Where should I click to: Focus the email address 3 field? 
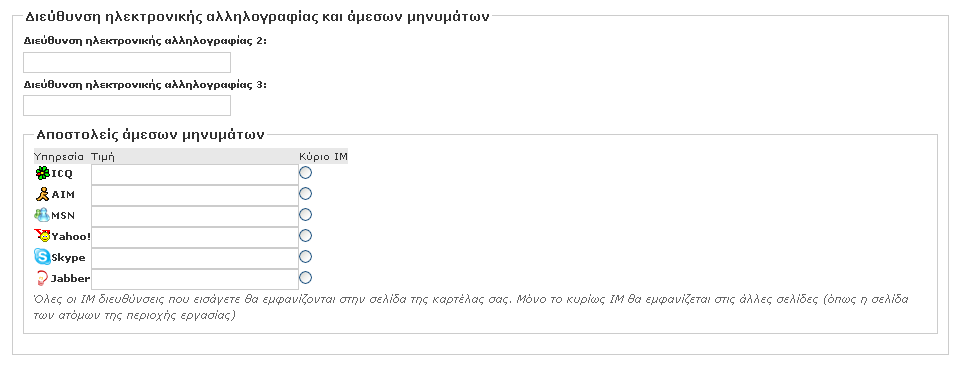pyautogui.click(x=127, y=105)
